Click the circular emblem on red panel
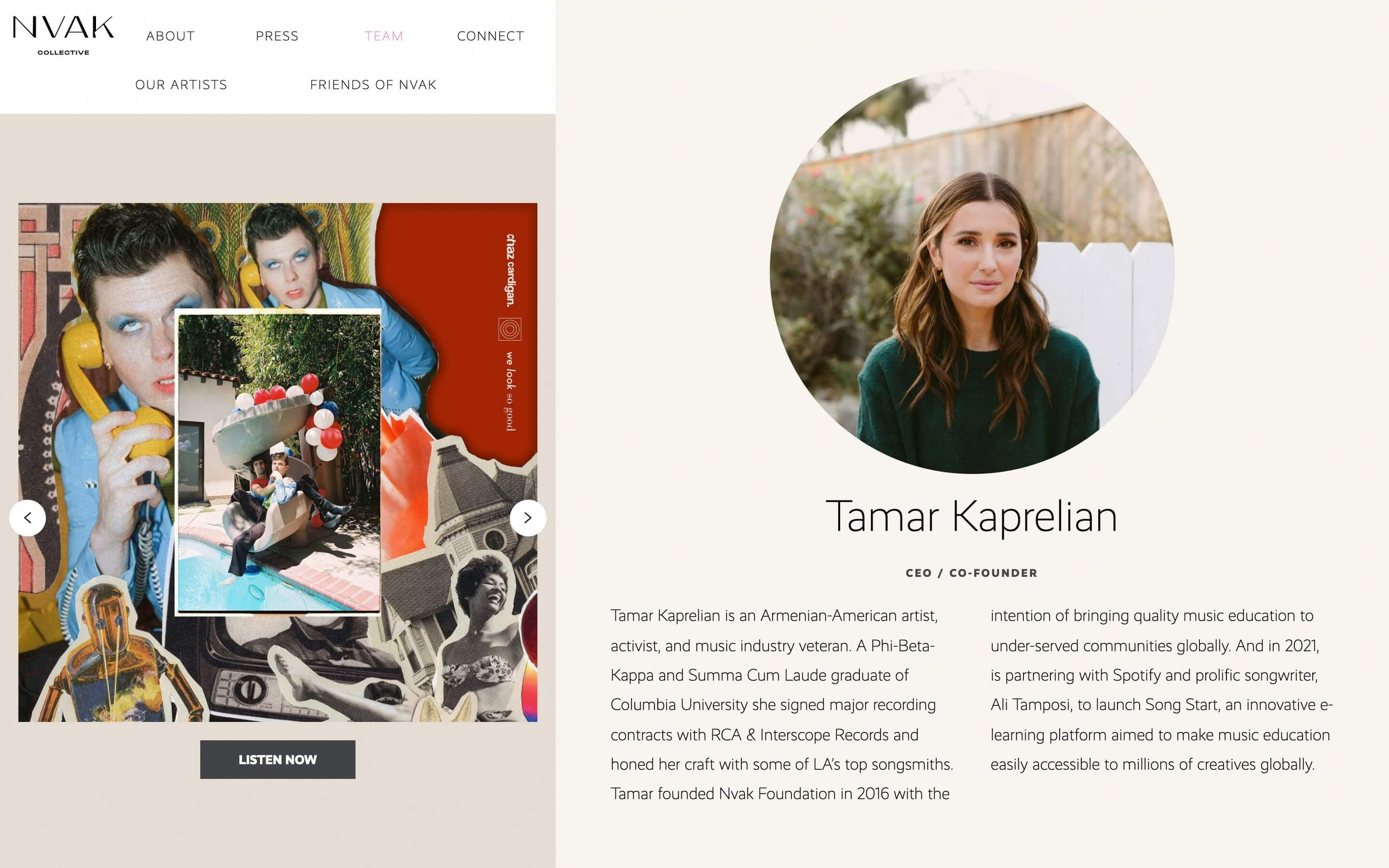The height and width of the screenshot is (868, 1389). pos(510,329)
